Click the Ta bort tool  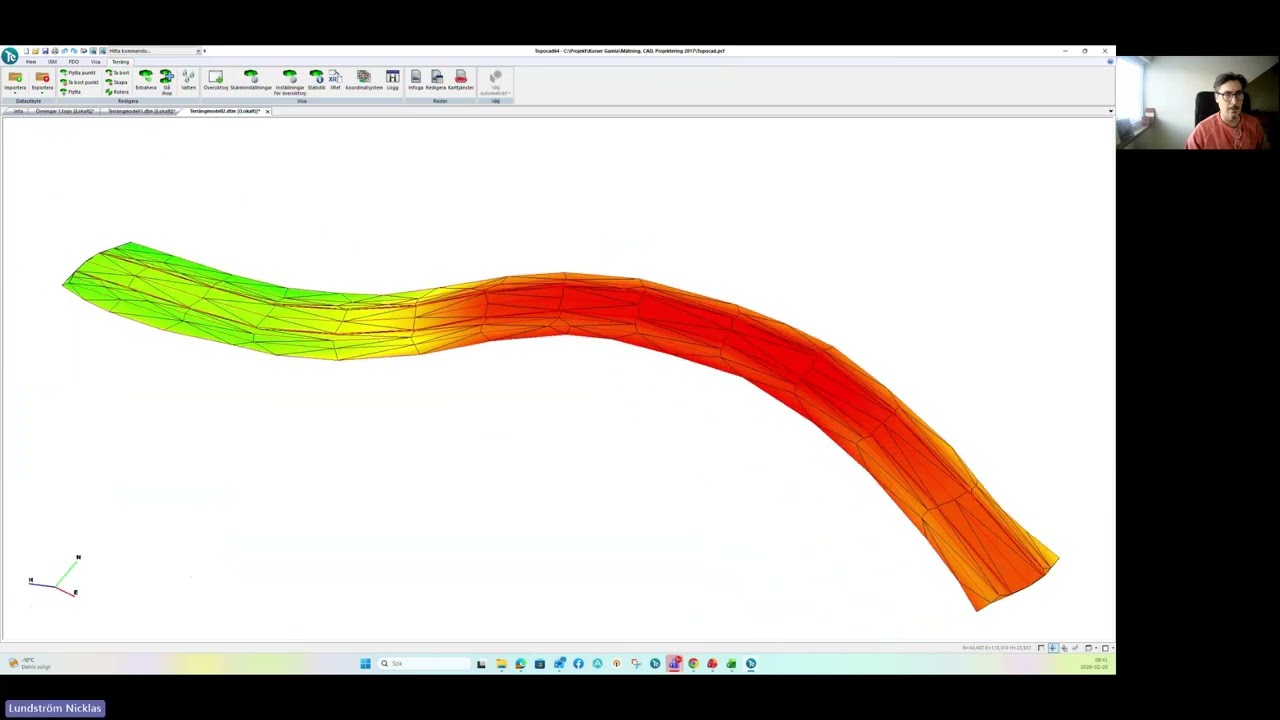[x=118, y=73]
